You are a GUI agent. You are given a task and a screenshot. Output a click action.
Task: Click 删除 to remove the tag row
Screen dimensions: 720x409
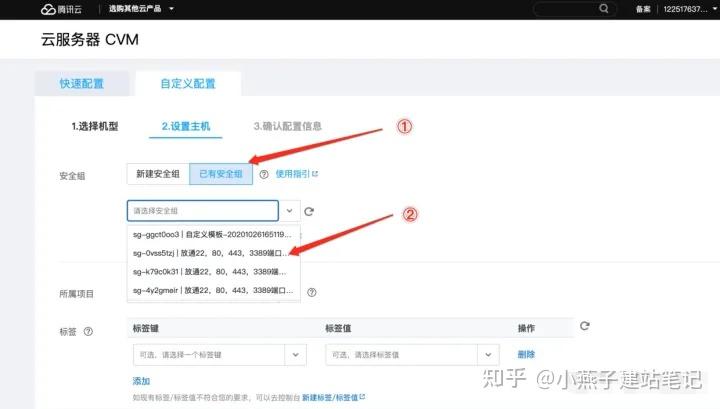[526, 354]
